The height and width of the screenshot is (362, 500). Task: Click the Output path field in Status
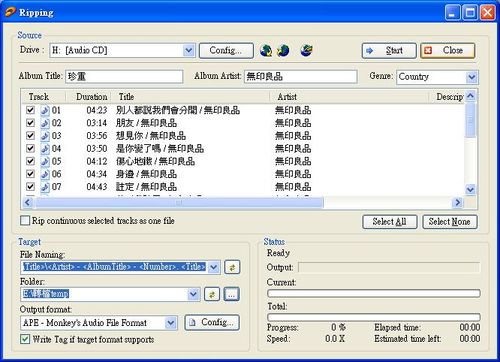[389, 267]
